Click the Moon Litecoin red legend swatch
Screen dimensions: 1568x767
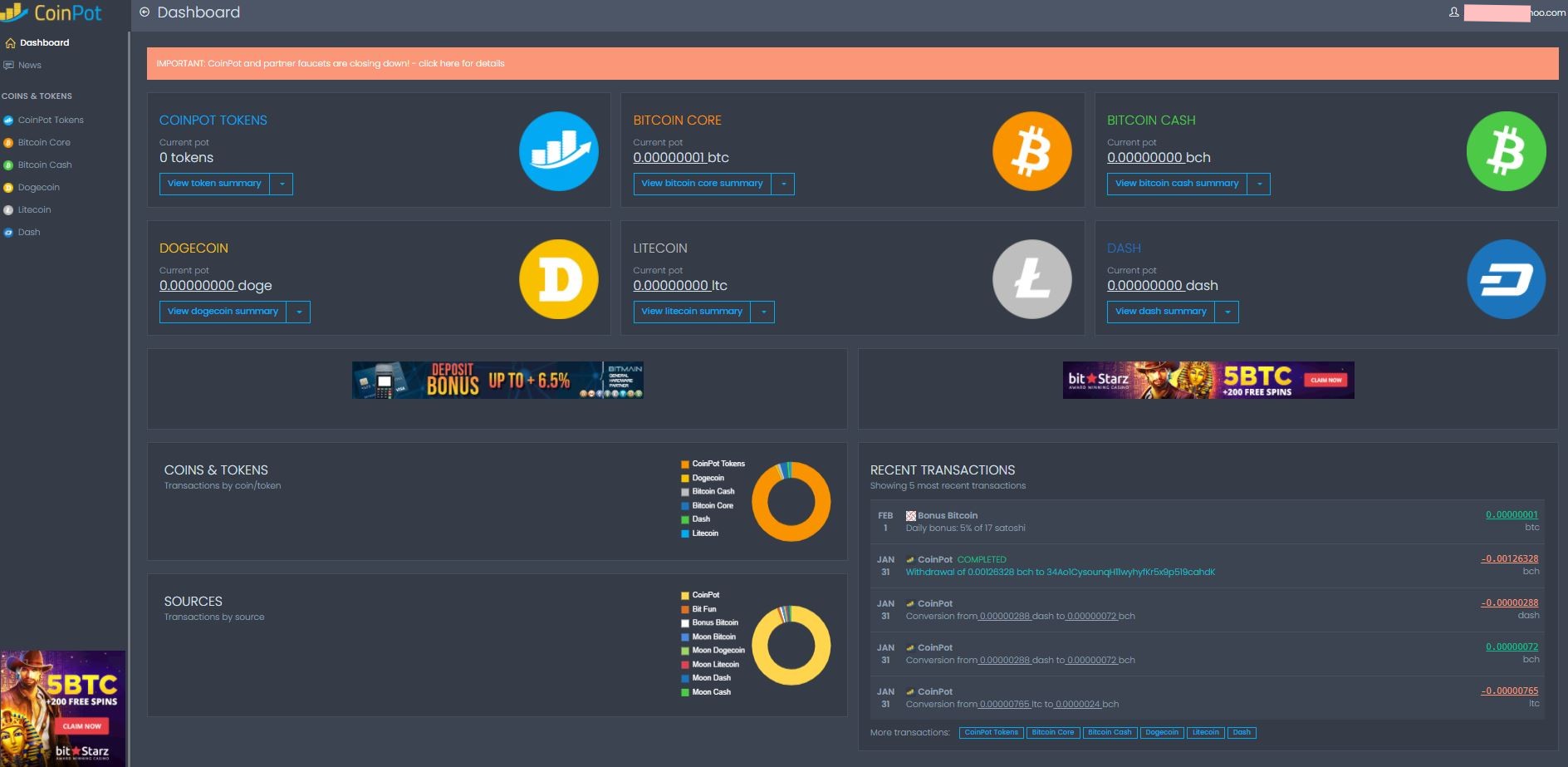(685, 665)
